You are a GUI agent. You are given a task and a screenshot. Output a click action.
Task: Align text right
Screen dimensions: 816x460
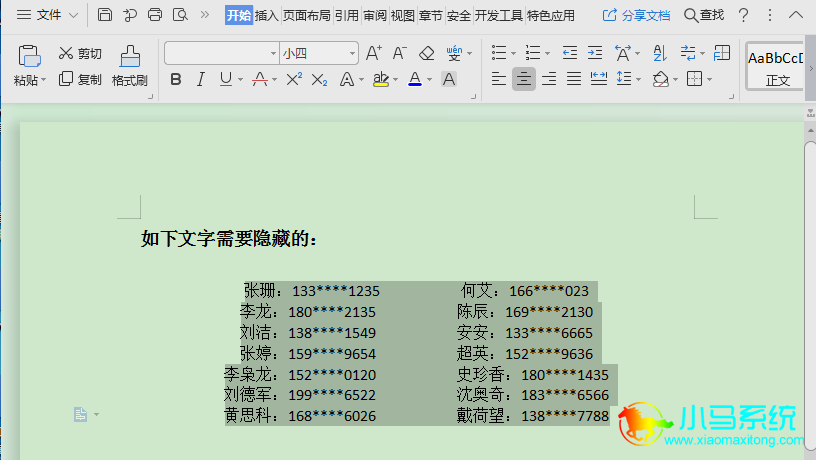coord(549,79)
